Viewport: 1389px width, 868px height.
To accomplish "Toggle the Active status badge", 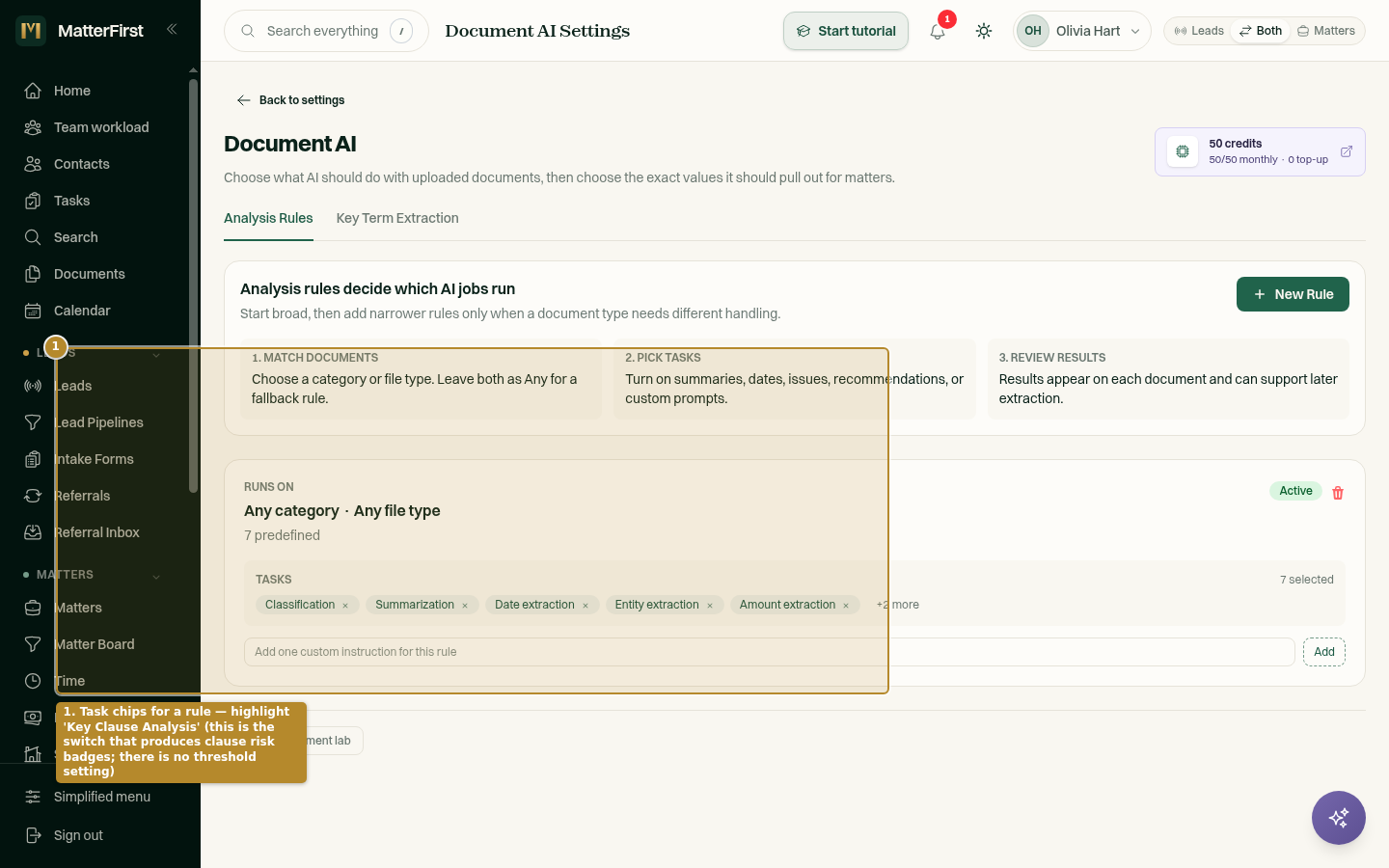I will point(1295,491).
